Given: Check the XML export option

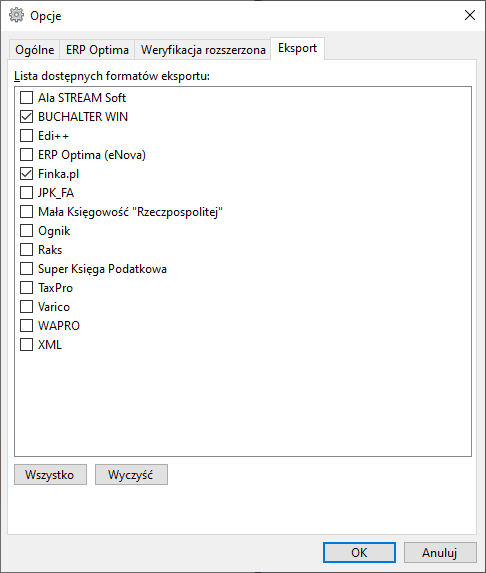Looking at the screenshot, I should 26,345.
